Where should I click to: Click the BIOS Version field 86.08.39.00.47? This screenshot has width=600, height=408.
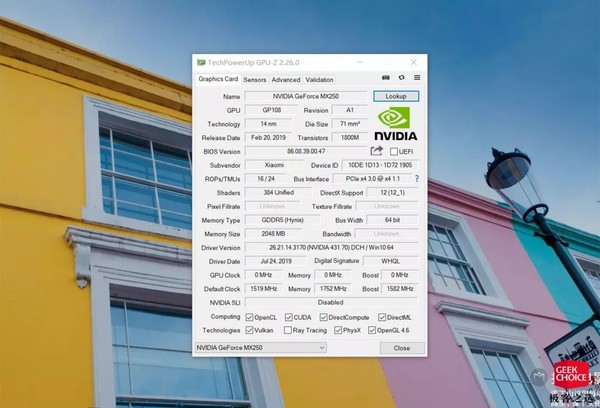click(x=306, y=151)
